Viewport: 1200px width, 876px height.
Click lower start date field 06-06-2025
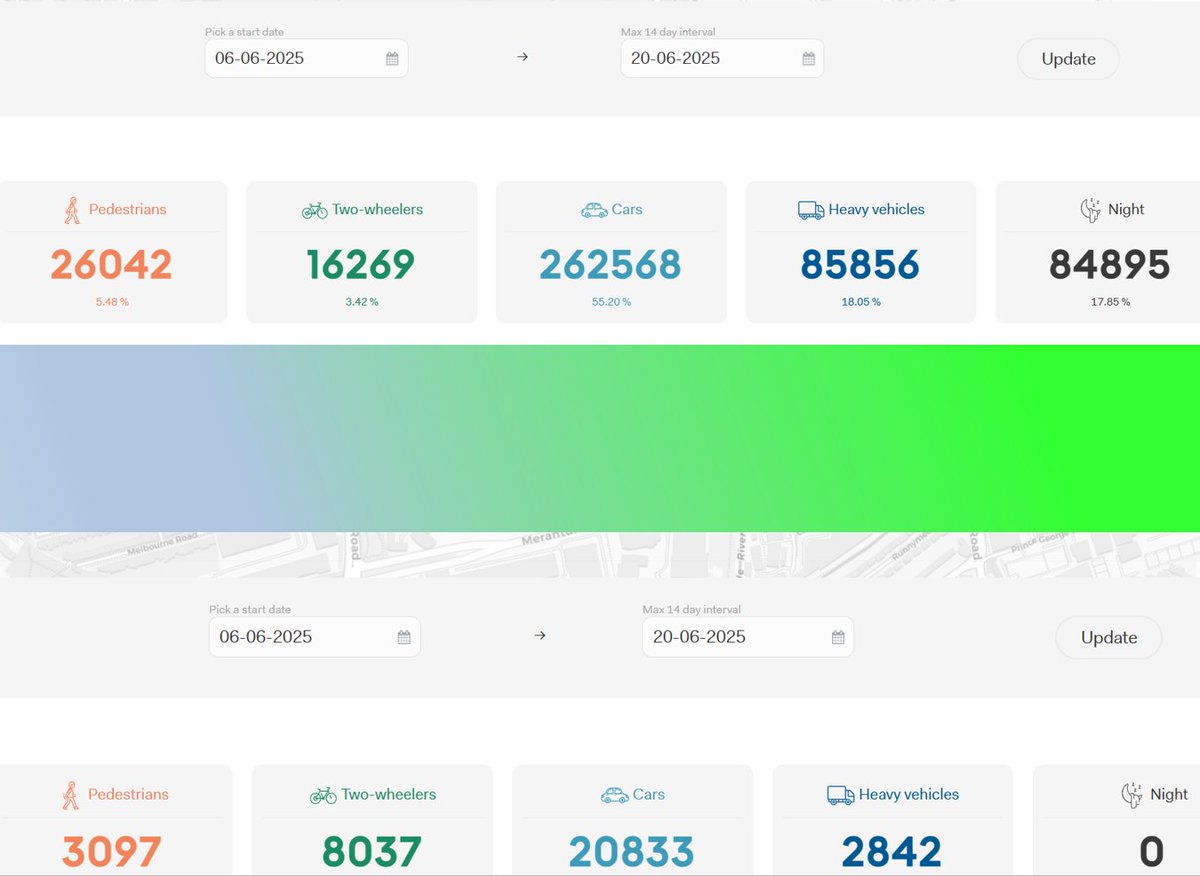click(x=315, y=637)
